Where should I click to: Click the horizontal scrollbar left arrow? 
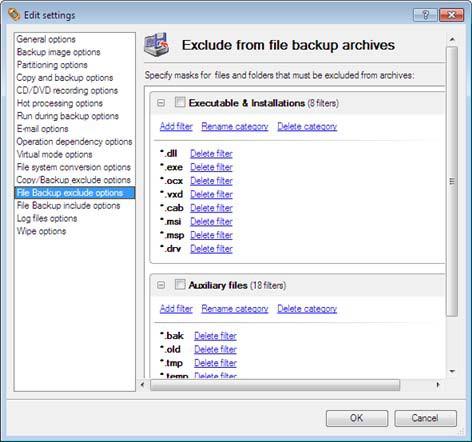143,385
